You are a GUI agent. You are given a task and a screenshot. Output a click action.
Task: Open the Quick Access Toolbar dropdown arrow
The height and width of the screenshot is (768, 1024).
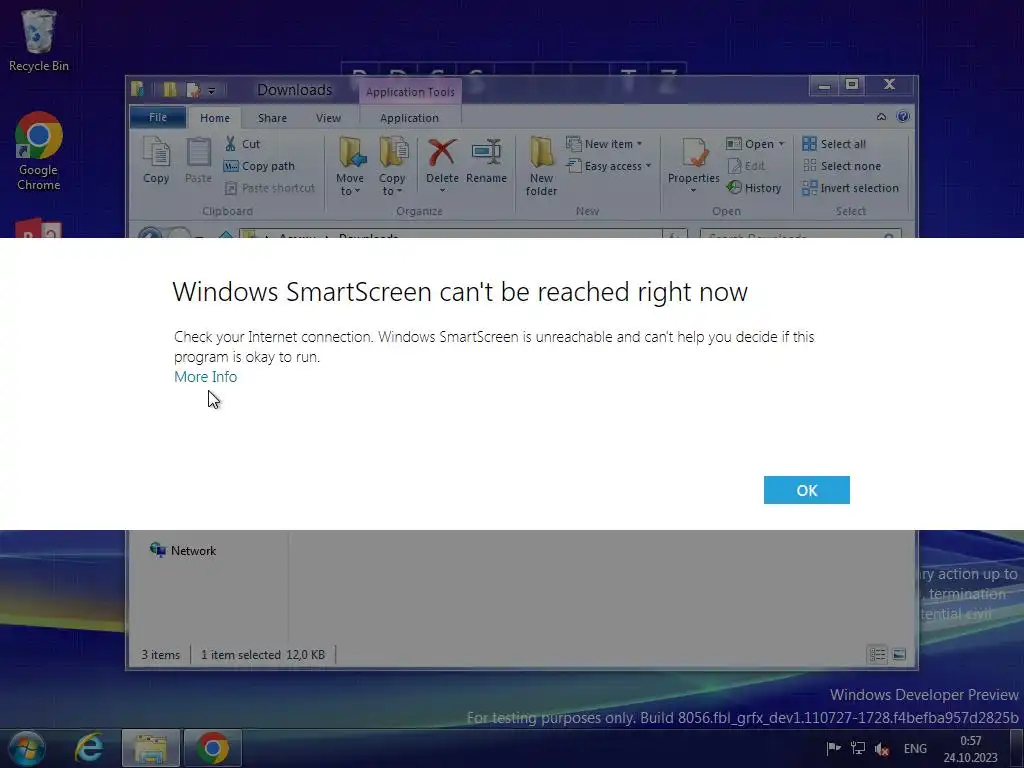(x=212, y=91)
